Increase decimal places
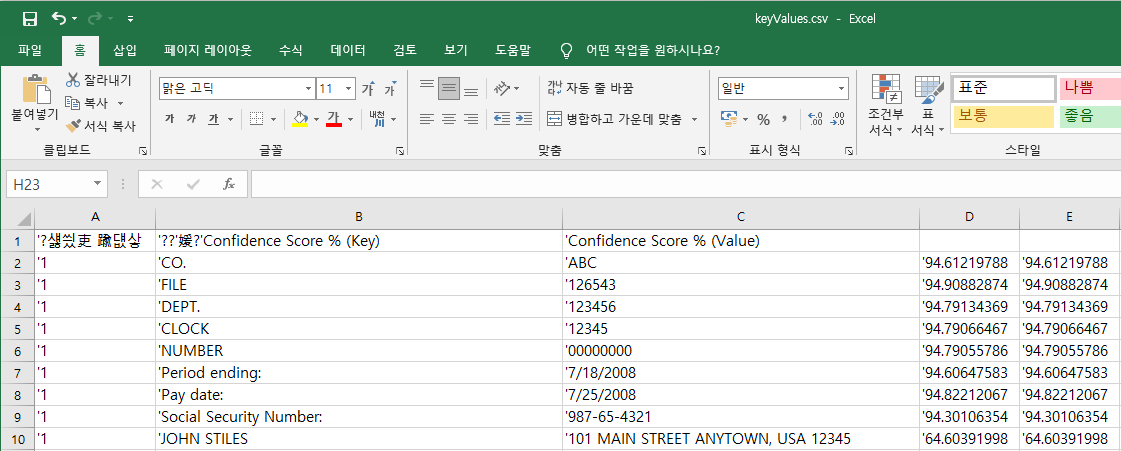The width and height of the screenshot is (1121, 451). tap(814, 119)
